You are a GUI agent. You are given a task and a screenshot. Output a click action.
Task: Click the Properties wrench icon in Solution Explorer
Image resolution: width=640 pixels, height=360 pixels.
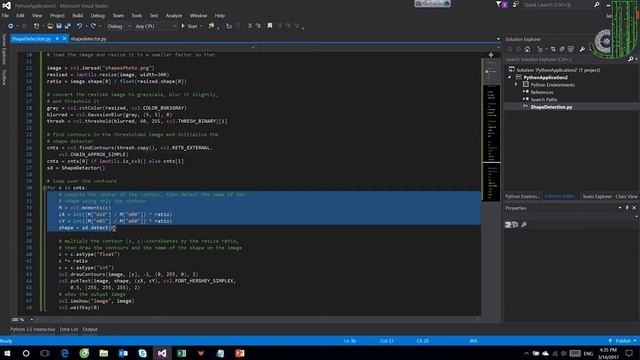(582, 49)
